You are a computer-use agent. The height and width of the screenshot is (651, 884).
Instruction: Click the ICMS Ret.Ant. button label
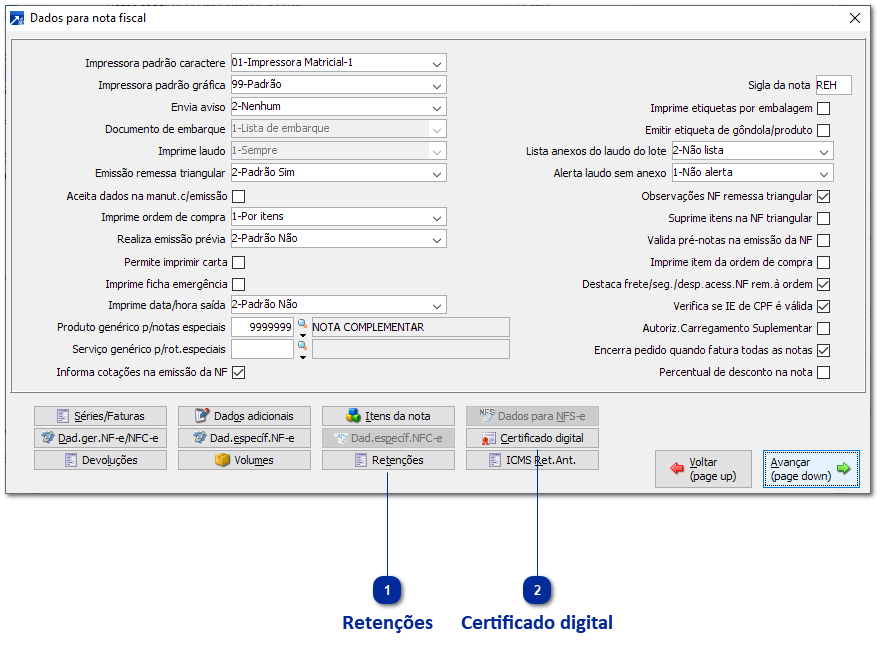(541, 460)
